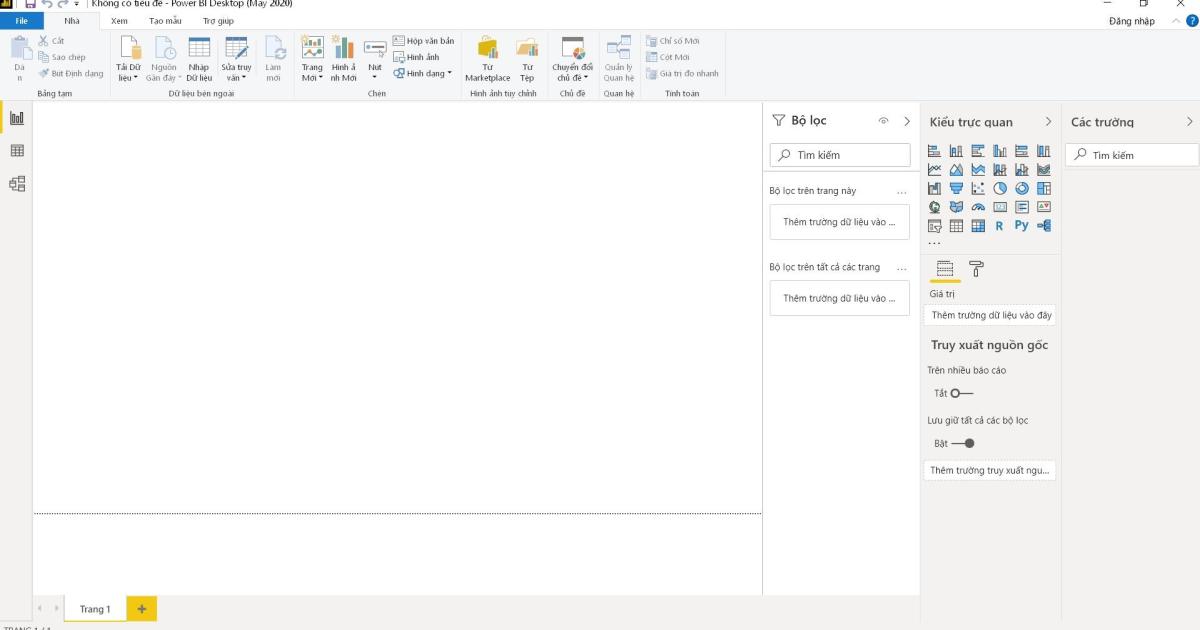Open Chuyển đổi chủ đề dropdown
Image resolution: width=1200 pixels, height=630 pixels.
coord(572,61)
